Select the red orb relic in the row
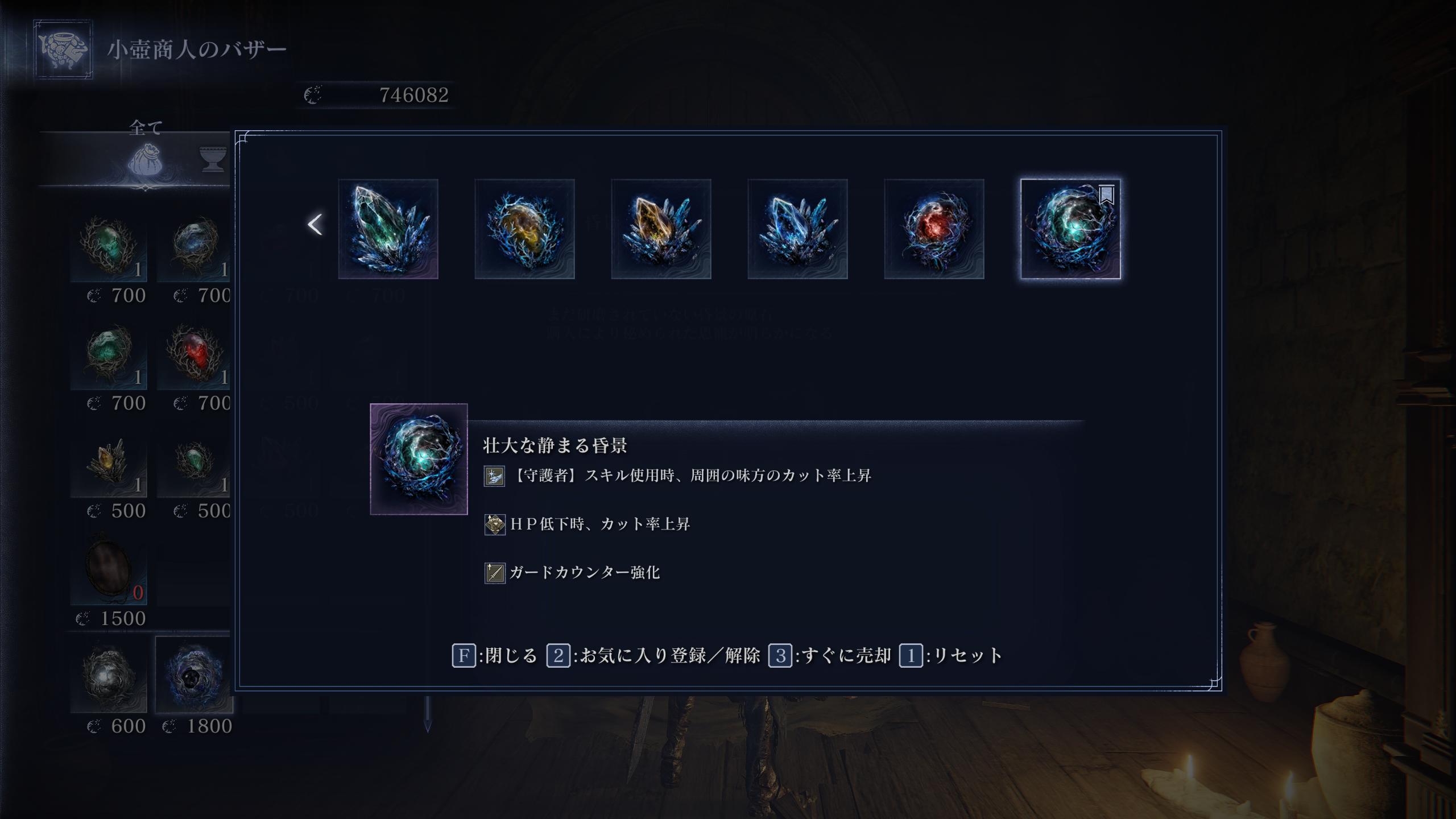1456x819 pixels. tap(934, 229)
